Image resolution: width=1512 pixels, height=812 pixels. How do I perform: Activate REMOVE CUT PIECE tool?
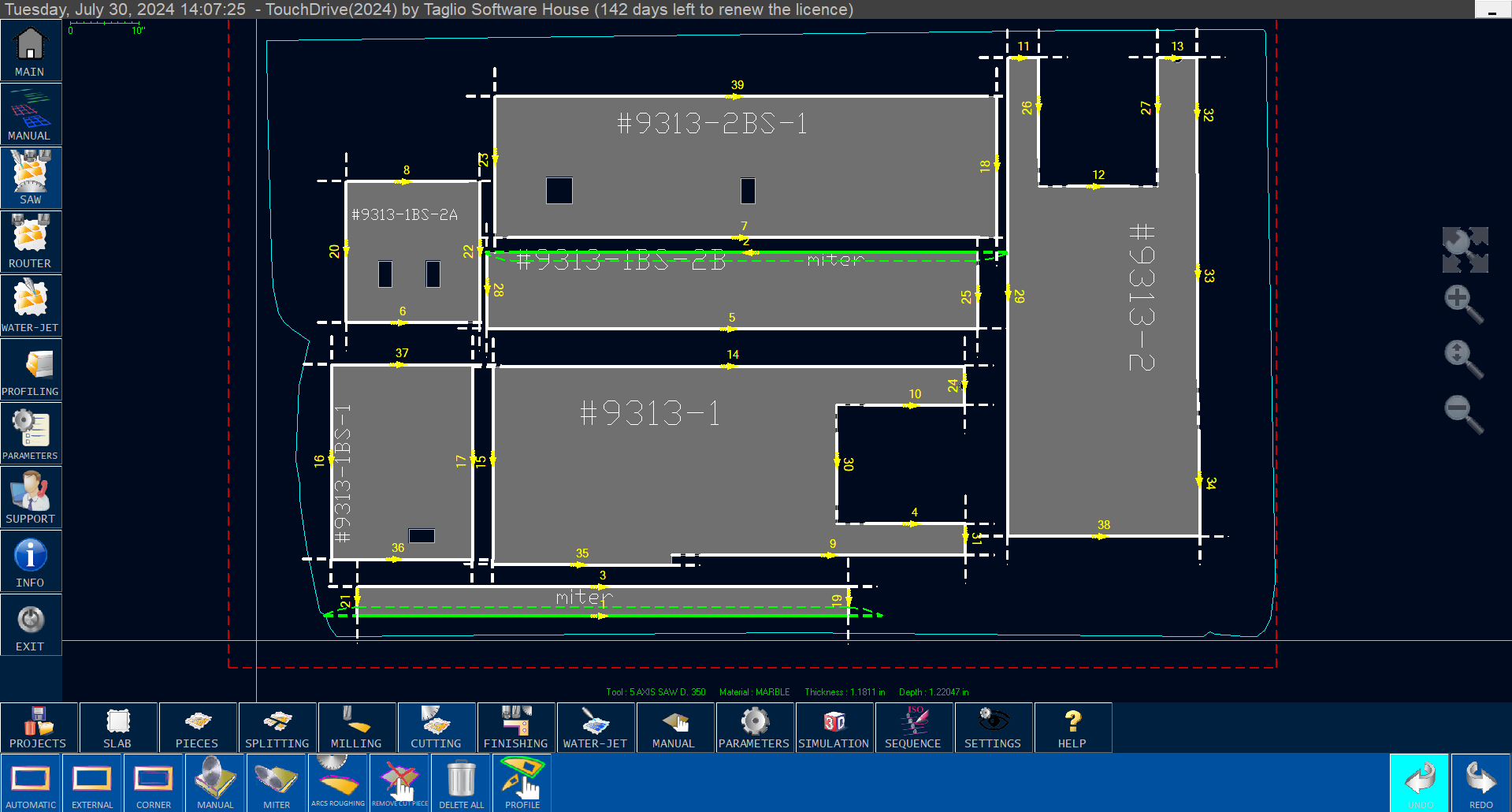pos(399,783)
